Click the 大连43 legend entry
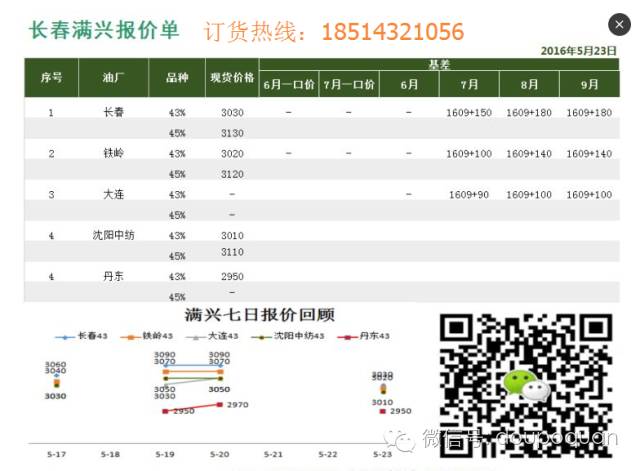 click(x=212, y=336)
